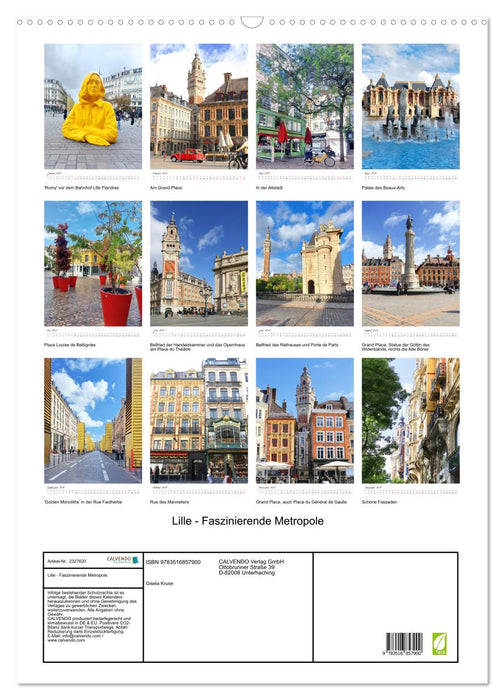
Task: Click the small 'Lille - Faszinierende Metropole' box text
Action: [77, 575]
